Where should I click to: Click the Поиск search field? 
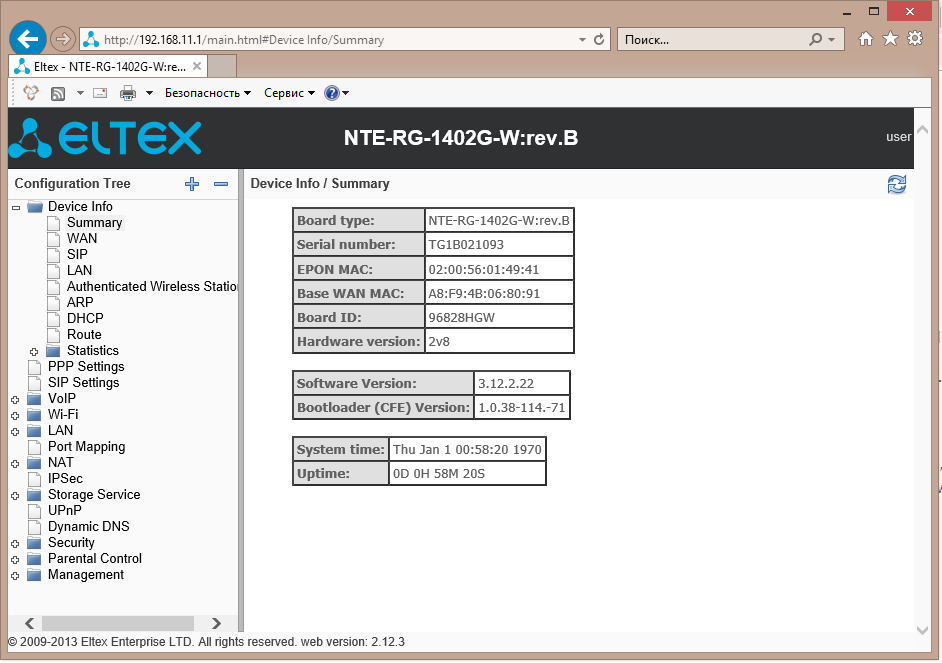coord(712,40)
